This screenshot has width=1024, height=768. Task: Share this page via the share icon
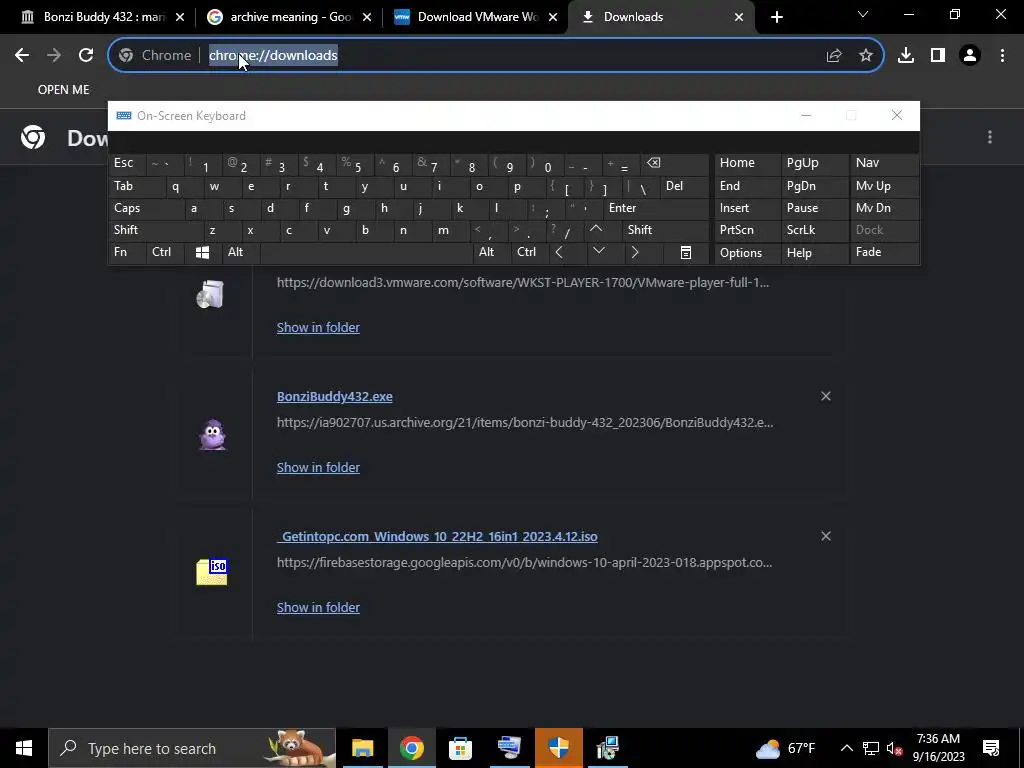click(834, 56)
